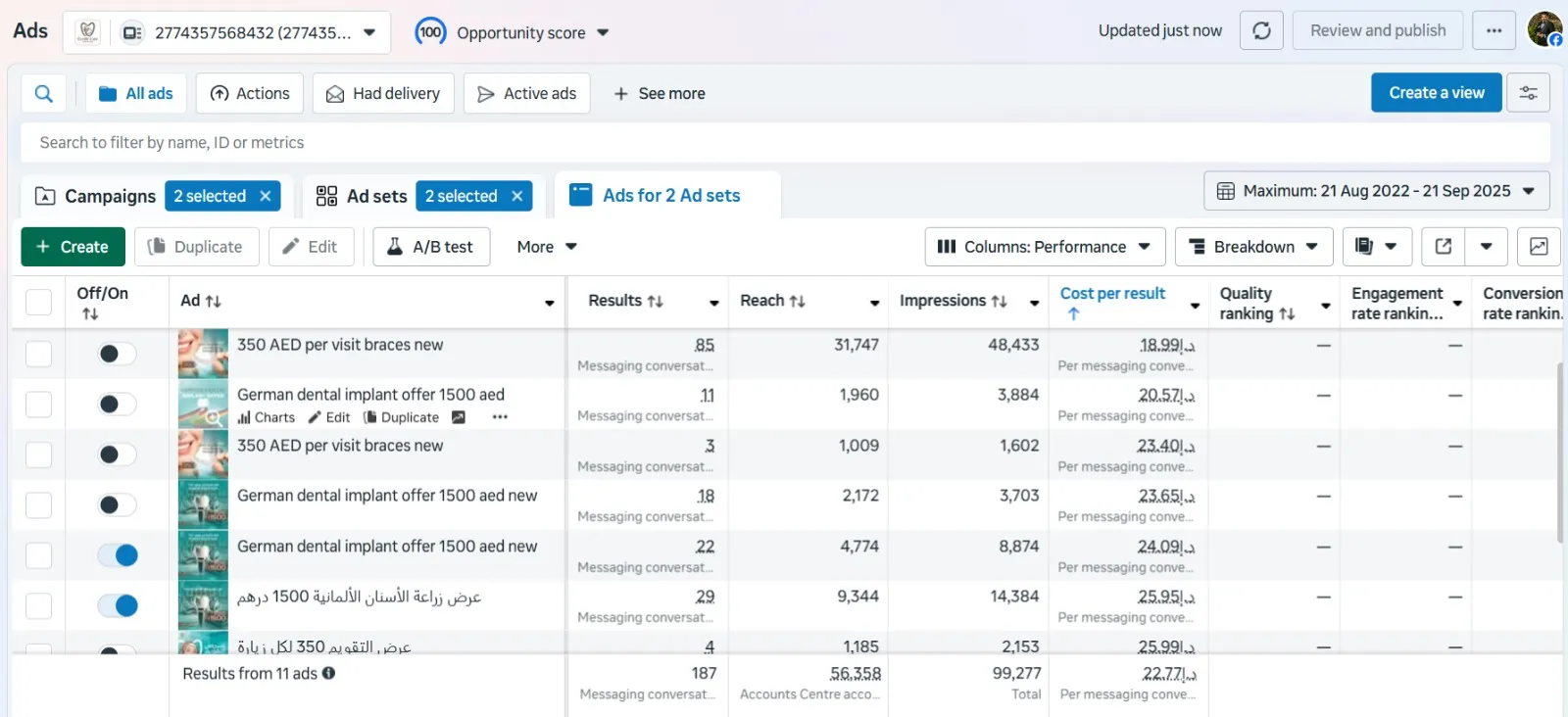
Task: Click the search filter input field
Action: (x=784, y=143)
